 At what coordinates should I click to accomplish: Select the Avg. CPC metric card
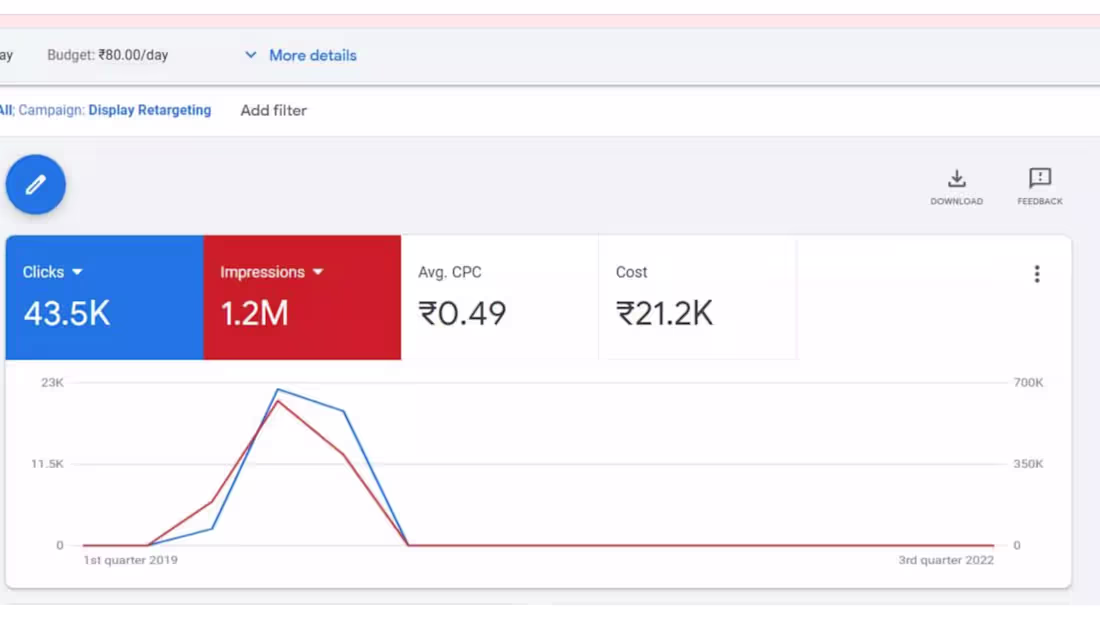497,297
